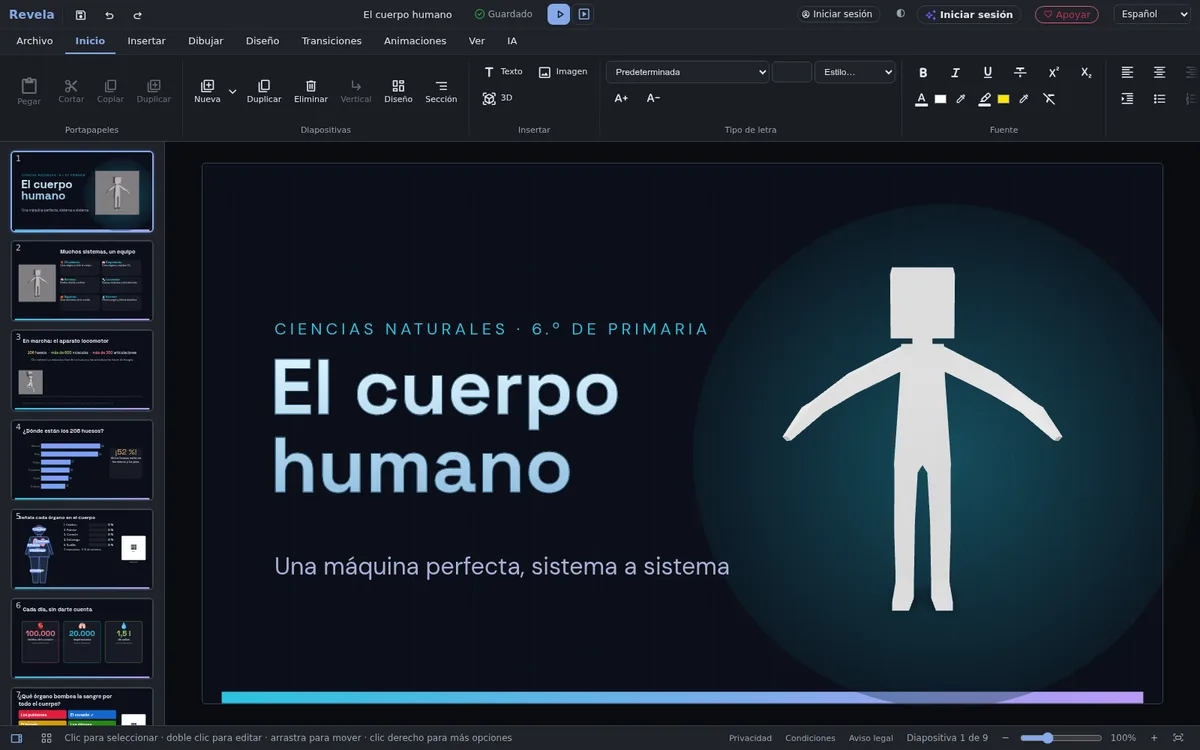Start slideshow from the beginning
1200x750 pixels.
(559, 14)
